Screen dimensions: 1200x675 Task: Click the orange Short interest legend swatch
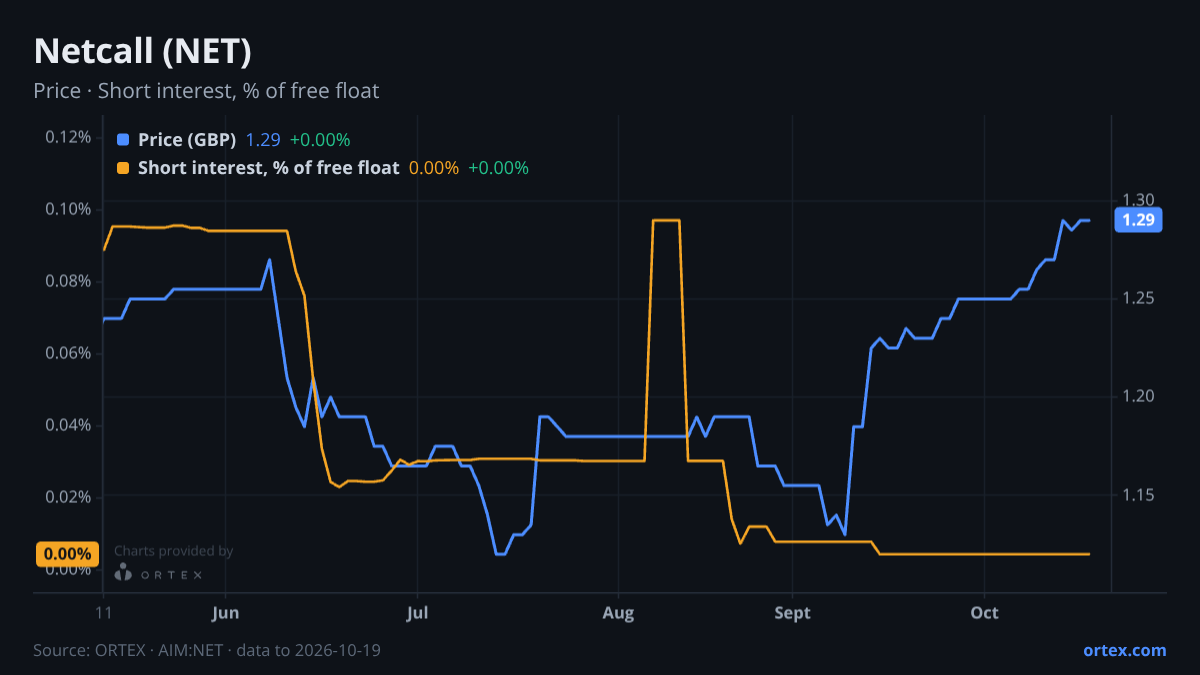123,168
